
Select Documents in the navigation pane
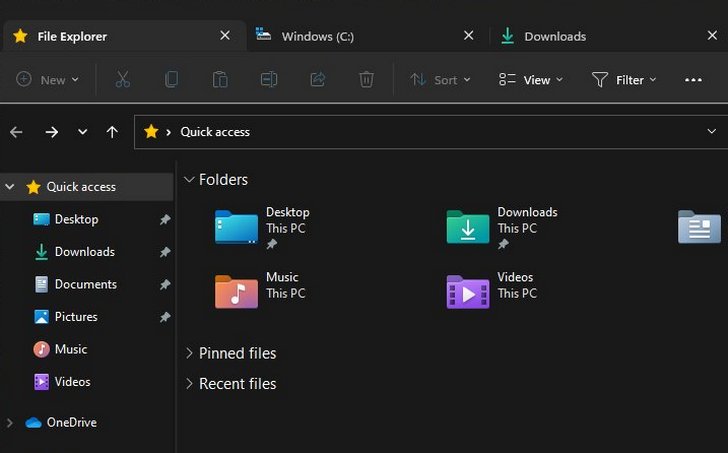tap(86, 284)
